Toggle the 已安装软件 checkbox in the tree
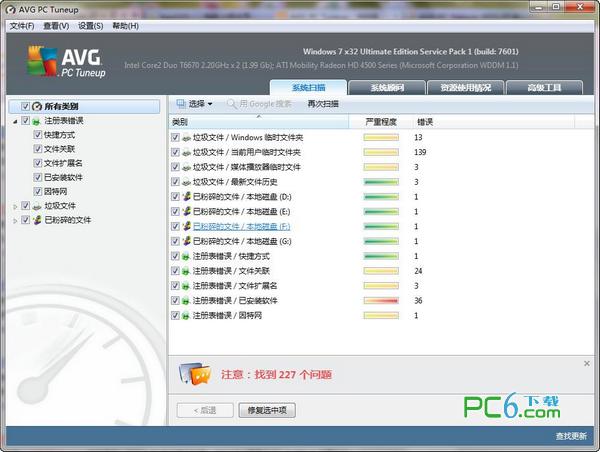Screen dimensions: 600x452 (38, 177)
